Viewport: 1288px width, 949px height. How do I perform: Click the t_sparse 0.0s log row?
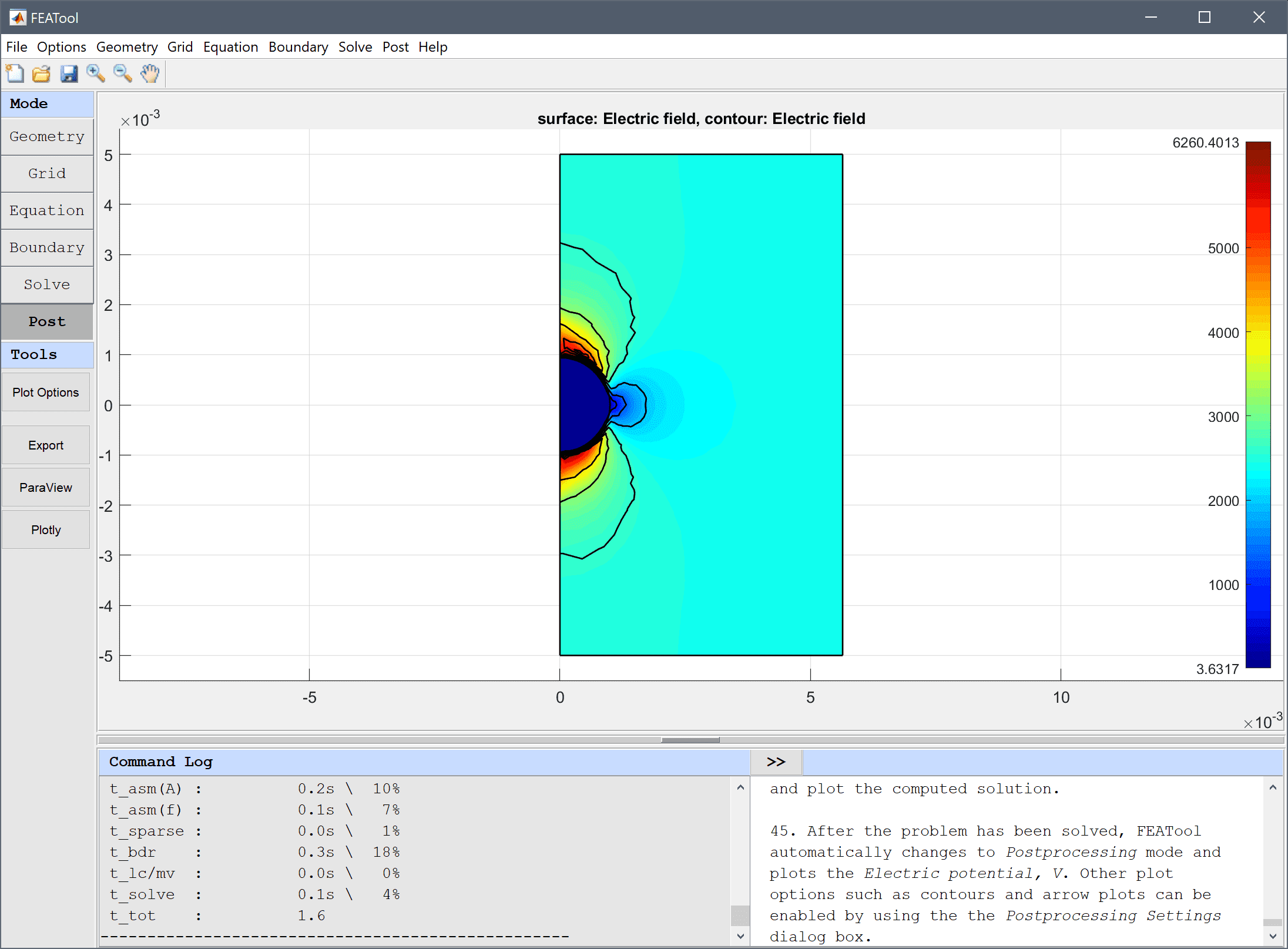coord(254,831)
